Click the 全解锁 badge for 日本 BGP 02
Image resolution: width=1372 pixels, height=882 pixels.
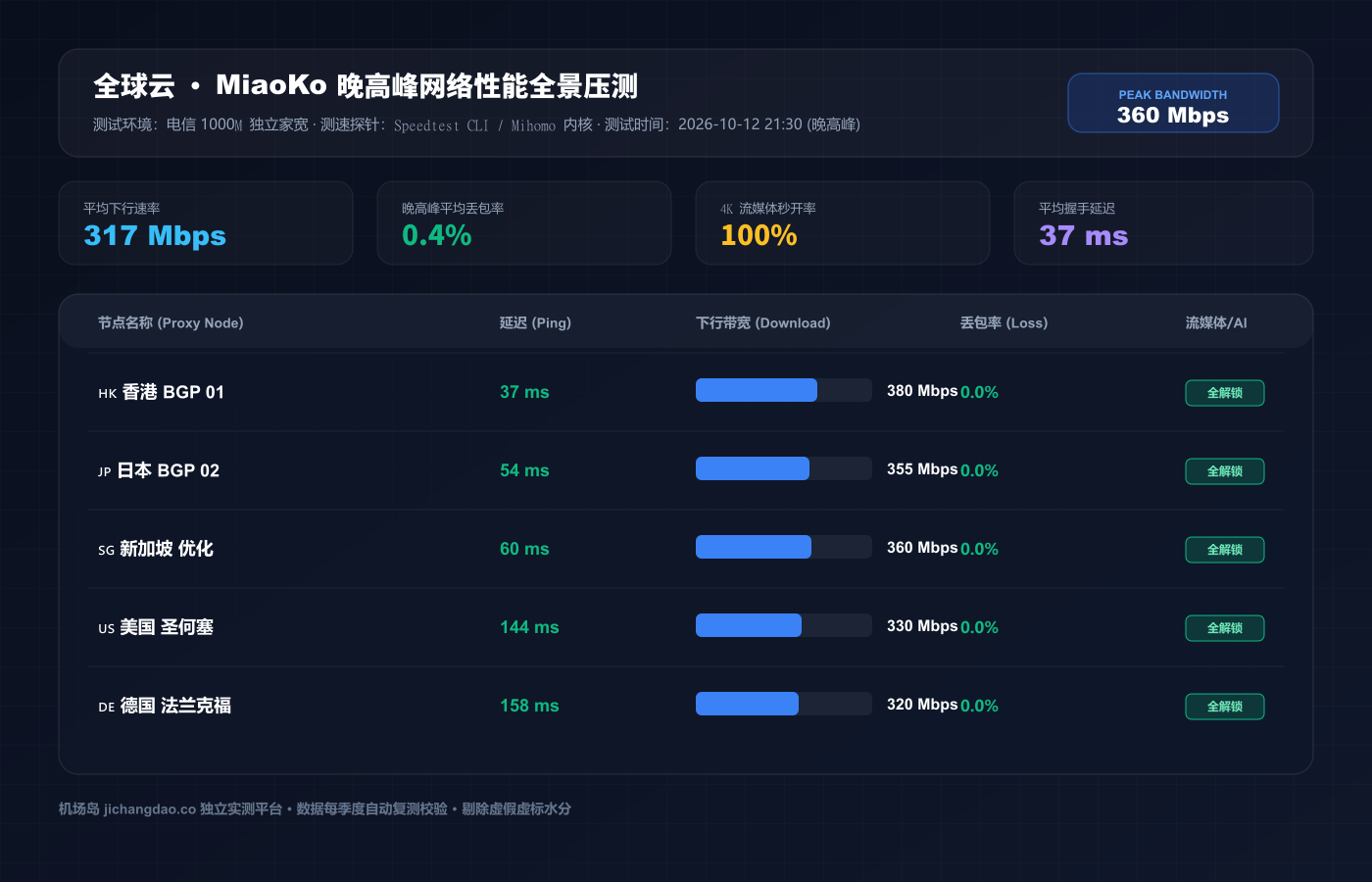[x=1225, y=471]
